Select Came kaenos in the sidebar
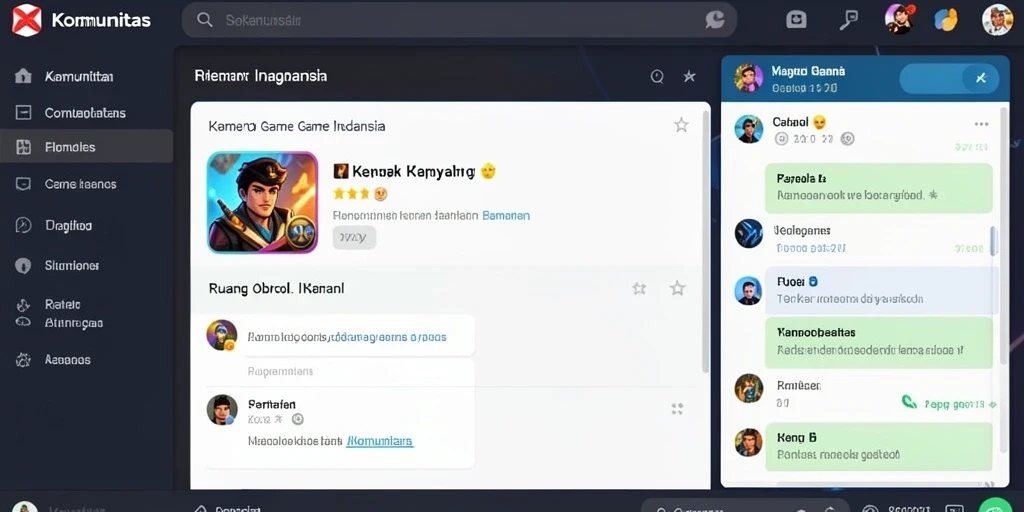The width and height of the screenshot is (1024, 512). 80,184
